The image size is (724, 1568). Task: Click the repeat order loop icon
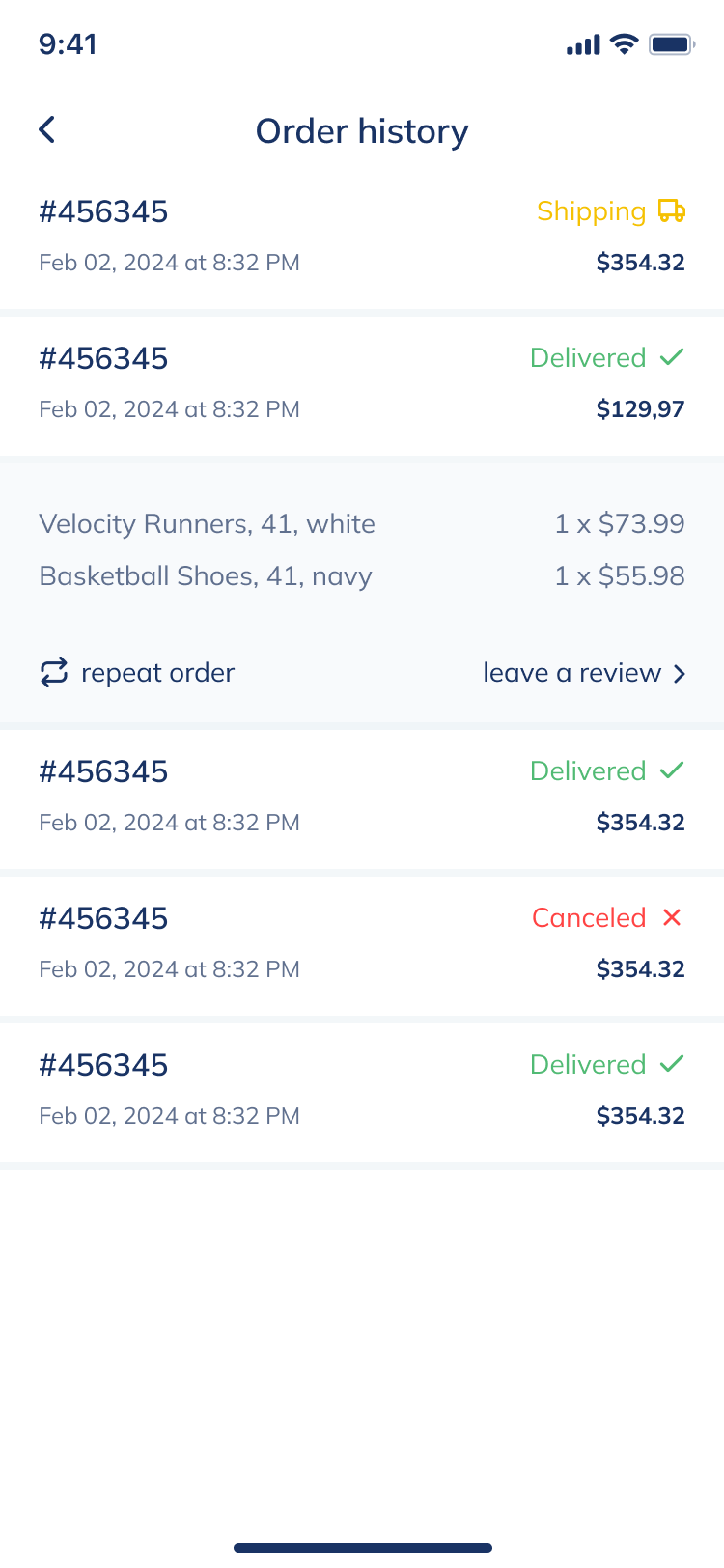point(54,672)
